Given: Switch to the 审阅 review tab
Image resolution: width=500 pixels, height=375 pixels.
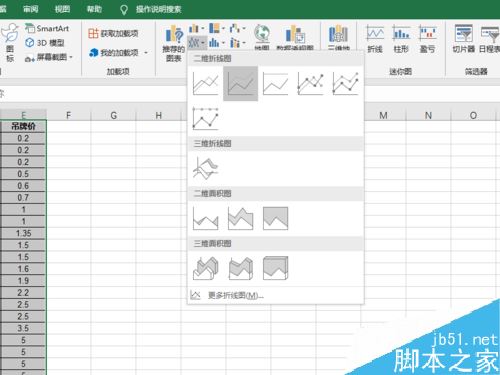Looking at the screenshot, I should point(30,9).
